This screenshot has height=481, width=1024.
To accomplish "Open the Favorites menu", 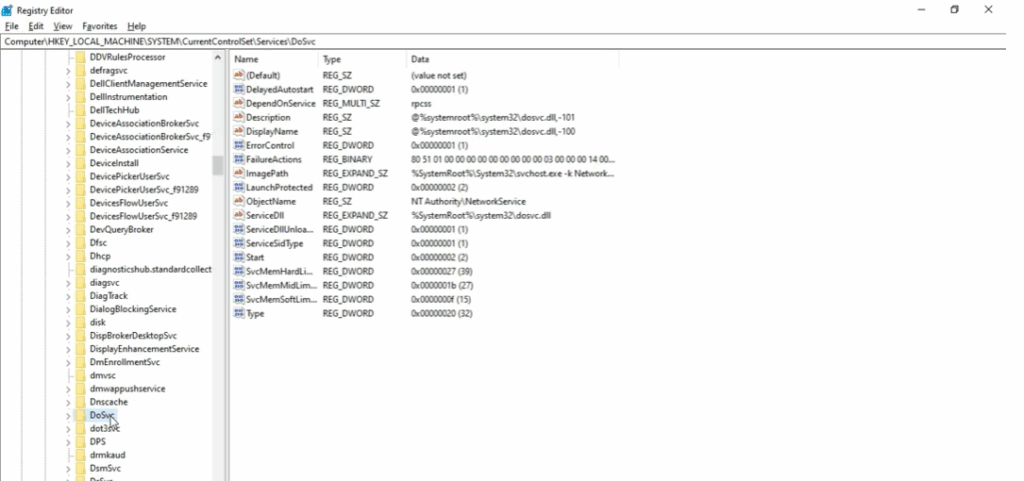I will tap(99, 26).
